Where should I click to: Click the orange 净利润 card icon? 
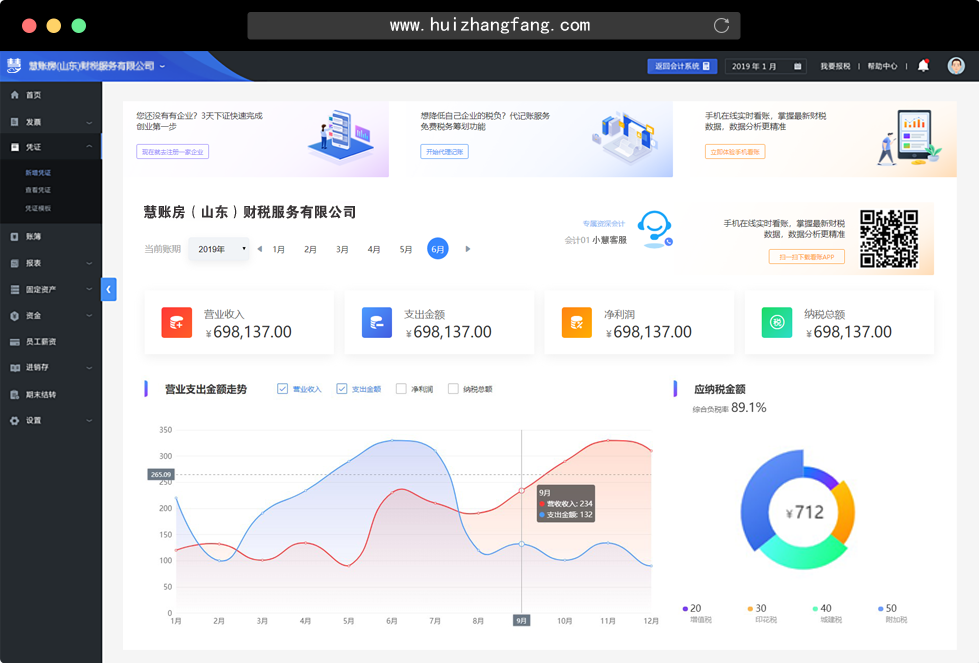[576, 322]
